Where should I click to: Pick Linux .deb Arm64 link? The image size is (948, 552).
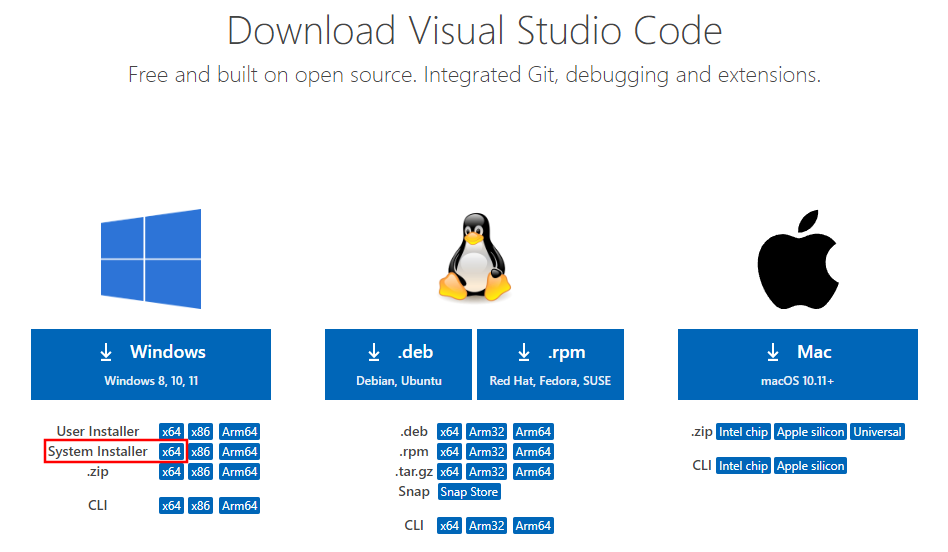pyautogui.click(x=533, y=432)
